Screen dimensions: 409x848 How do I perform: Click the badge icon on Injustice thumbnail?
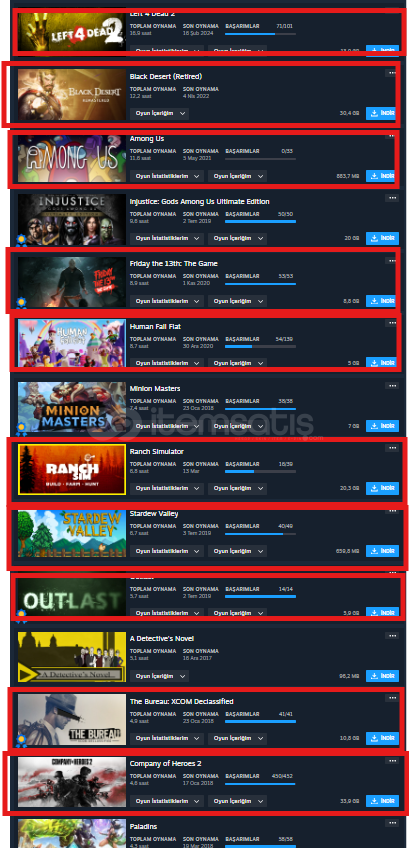coord(22,239)
